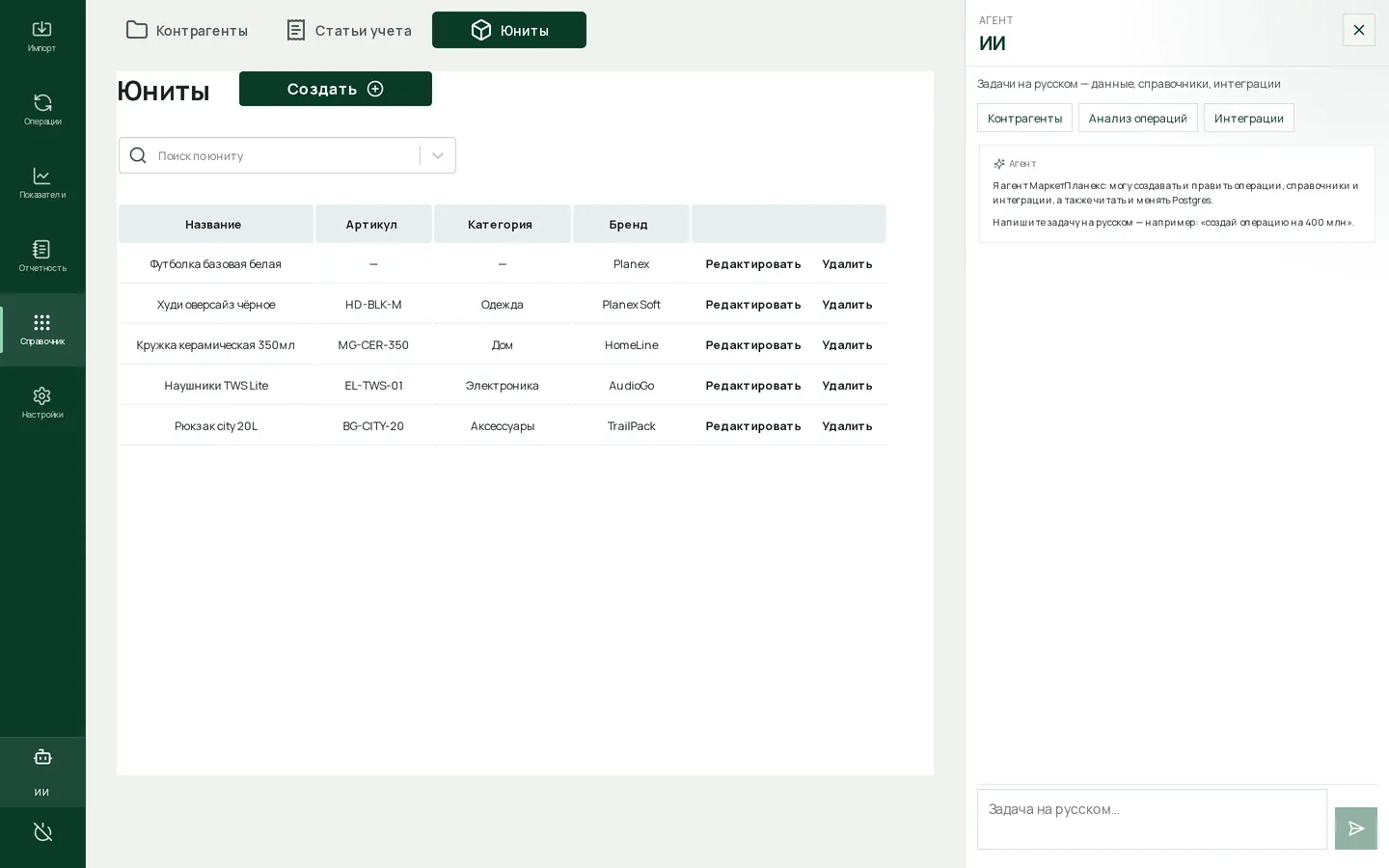
Task: Create a new unit with Создать
Action: point(336,89)
